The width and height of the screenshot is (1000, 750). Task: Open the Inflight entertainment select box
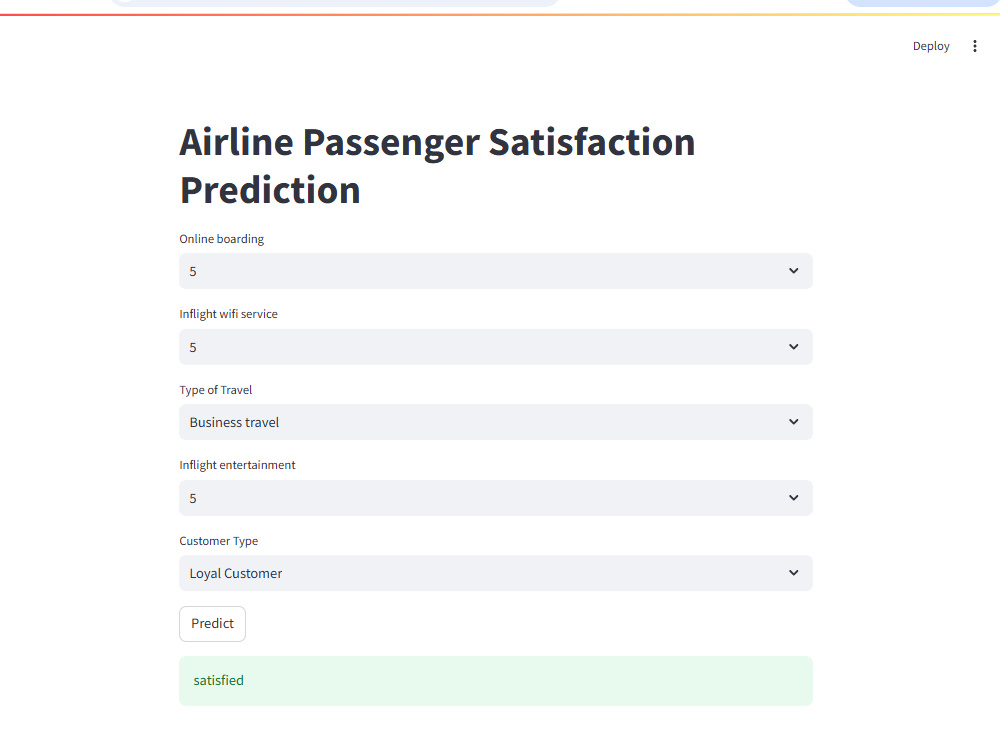click(496, 498)
